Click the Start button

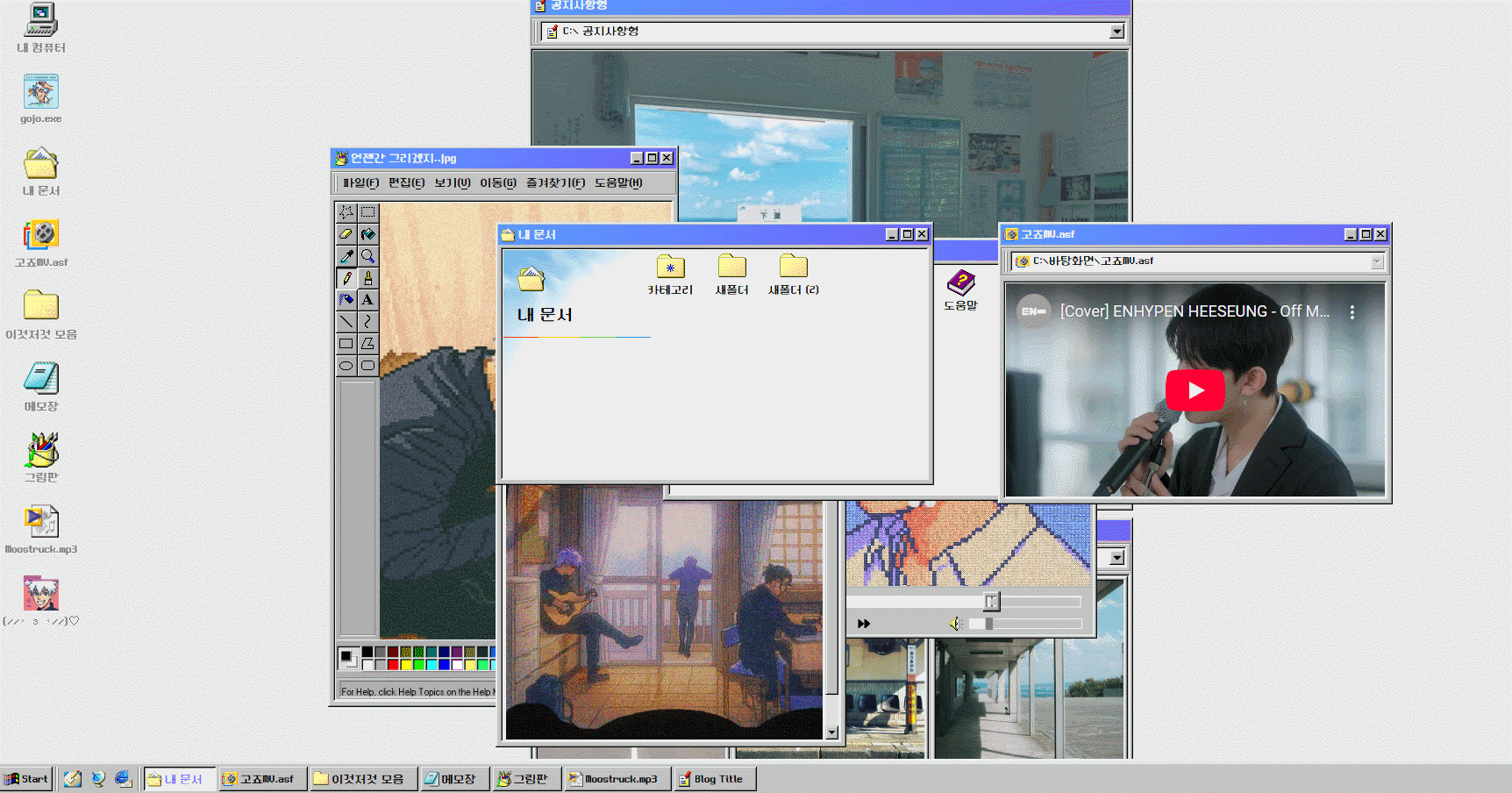tap(26, 779)
